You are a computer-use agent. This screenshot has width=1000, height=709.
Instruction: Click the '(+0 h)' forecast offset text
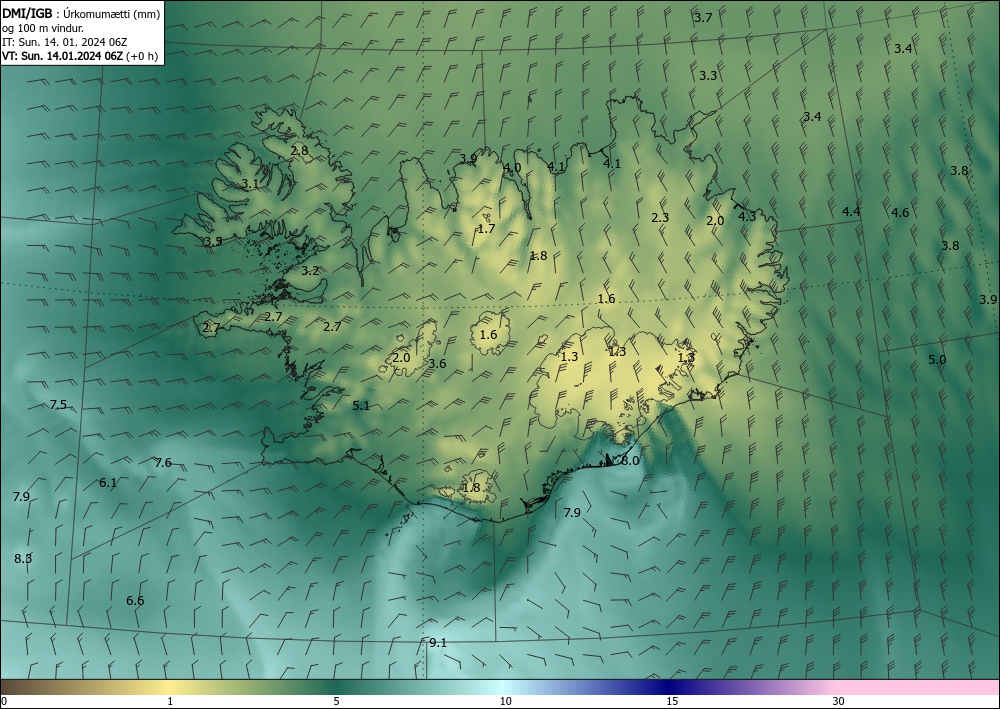point(142,56)
